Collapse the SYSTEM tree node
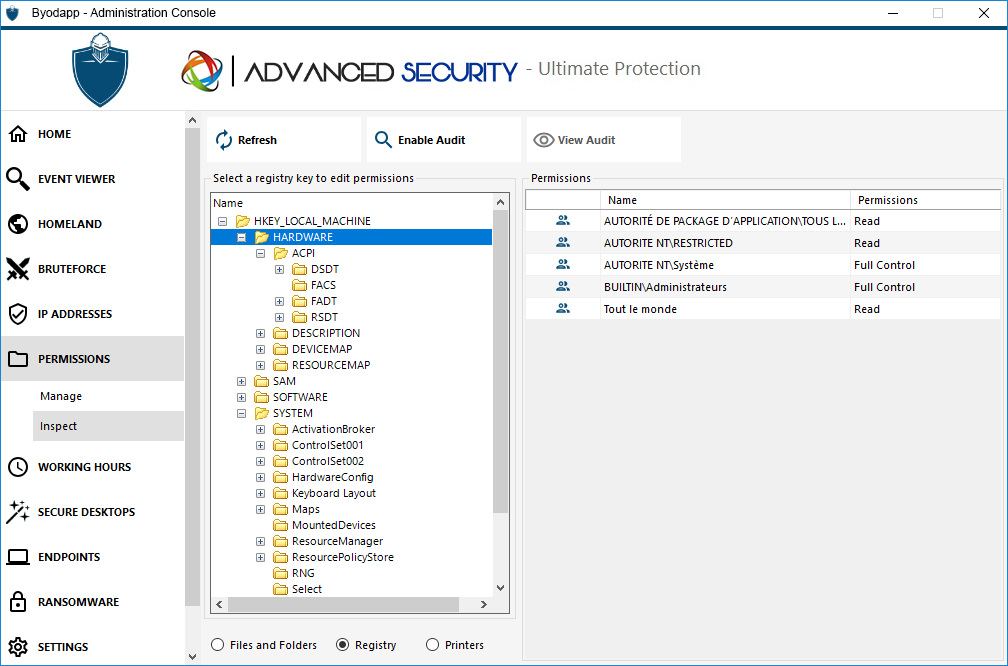 242,413
